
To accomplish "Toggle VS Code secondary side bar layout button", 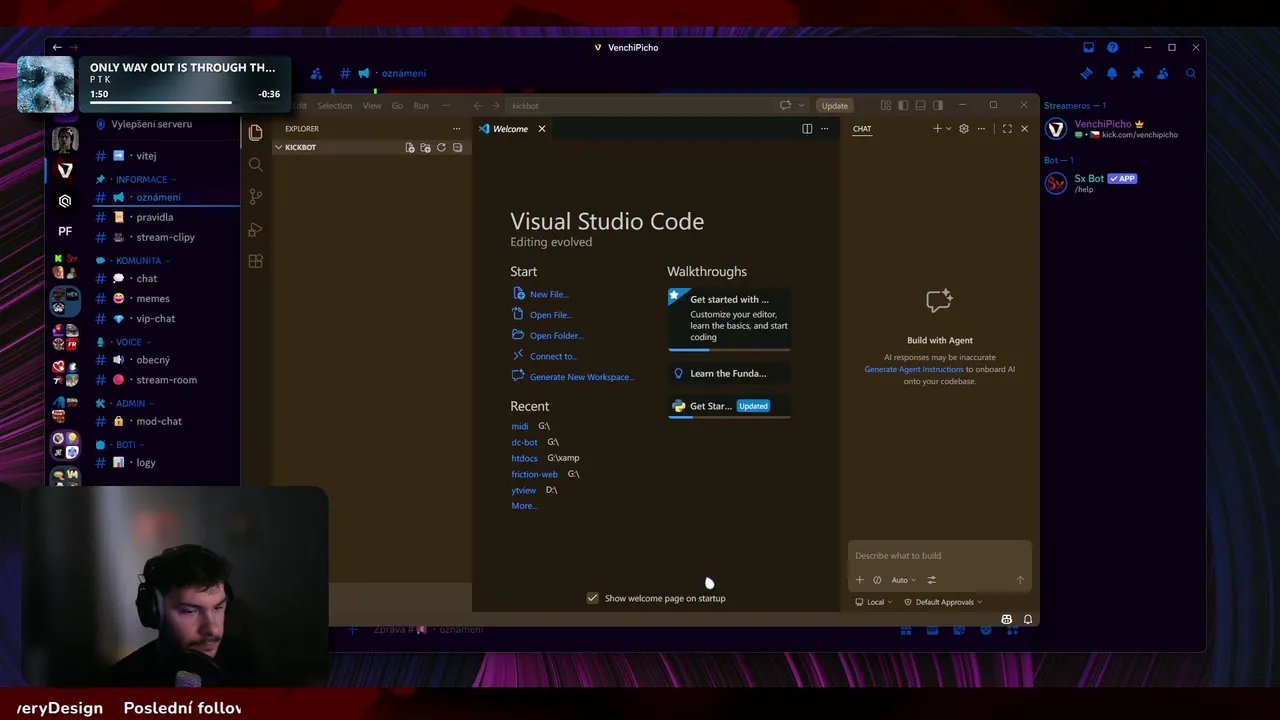I will pos(938,105).
